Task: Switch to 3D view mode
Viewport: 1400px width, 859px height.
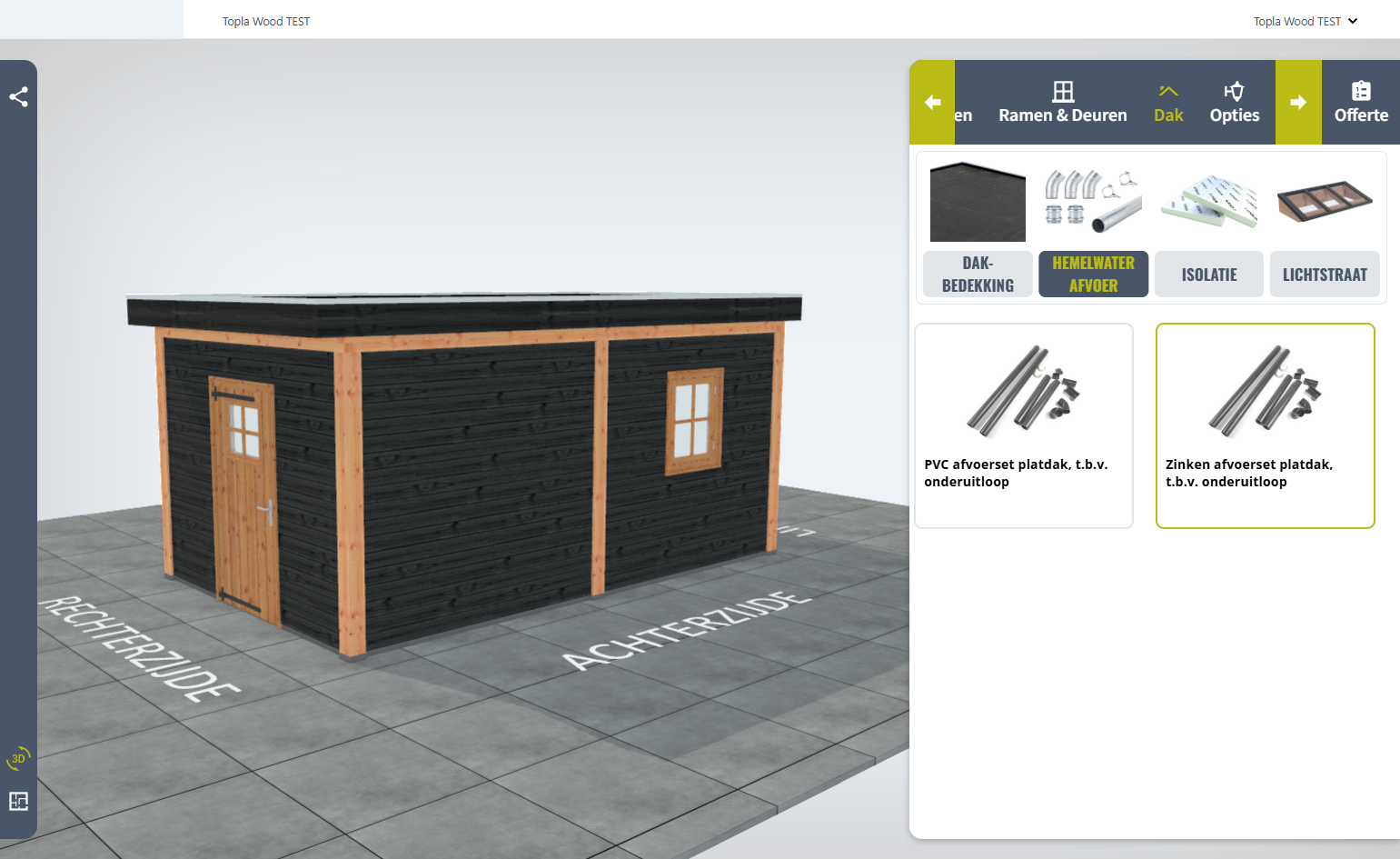Action: pyautogui.click(x=18, y=758)
